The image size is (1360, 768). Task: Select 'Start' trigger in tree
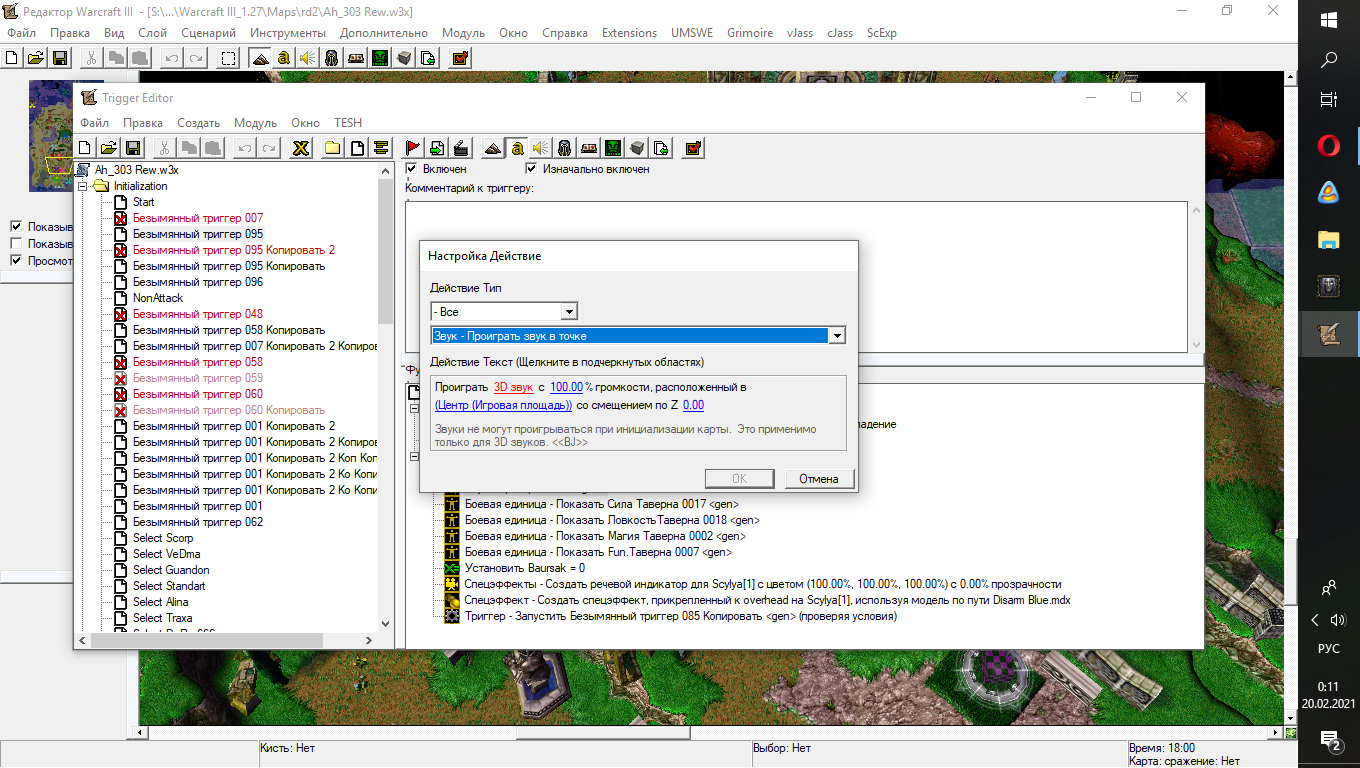tap(143, 202)
